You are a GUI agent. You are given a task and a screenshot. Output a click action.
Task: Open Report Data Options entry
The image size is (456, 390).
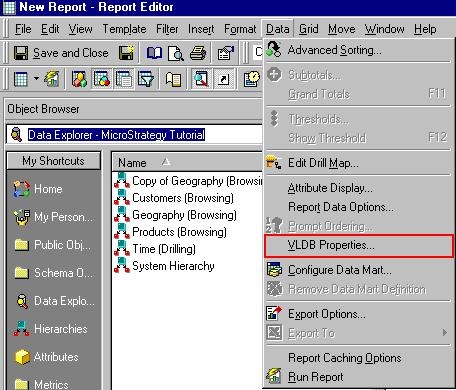click(358, 207)
